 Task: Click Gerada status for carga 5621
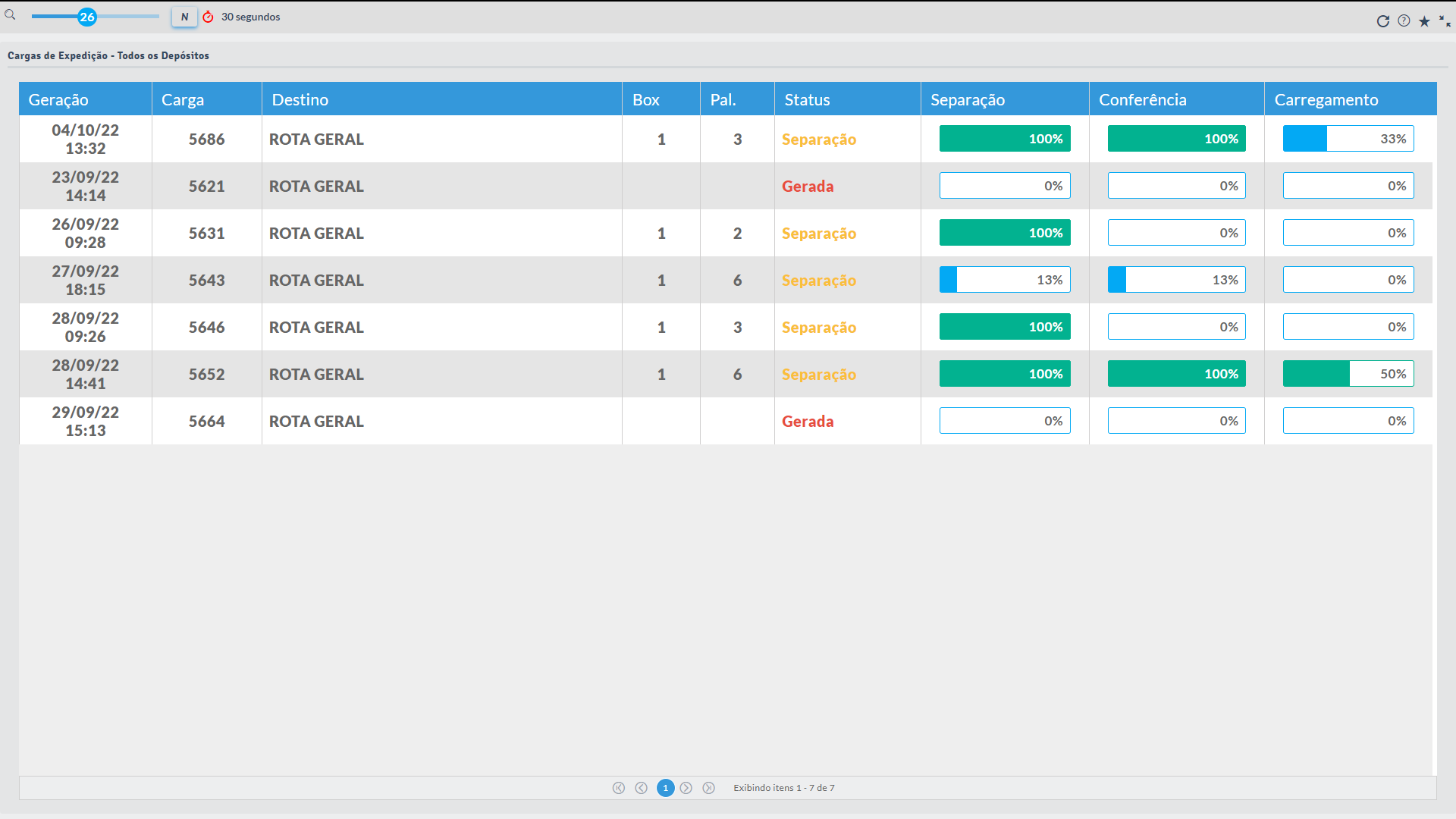coord(808,187)
